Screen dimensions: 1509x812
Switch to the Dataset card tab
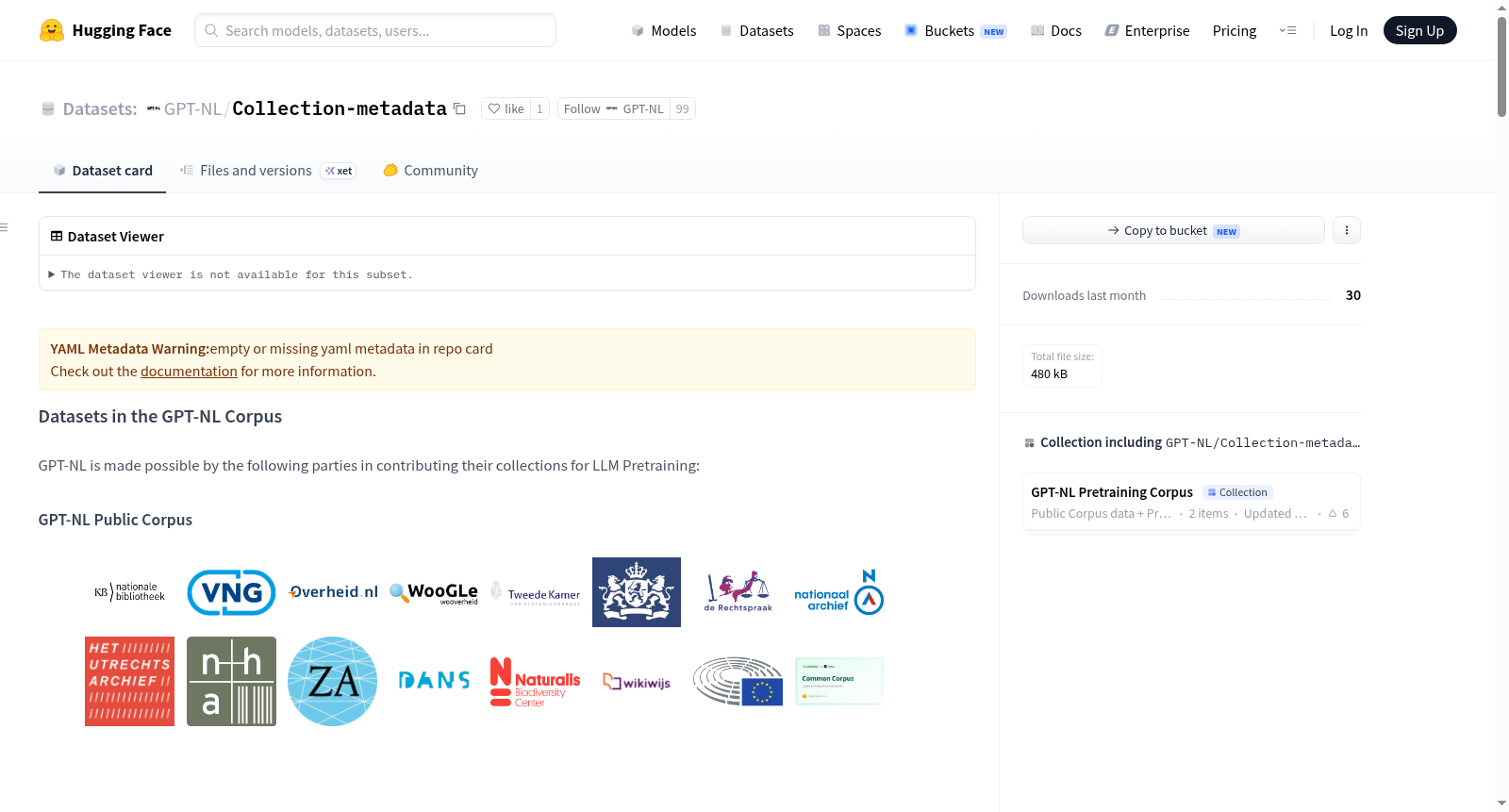[x=103, y=171]
